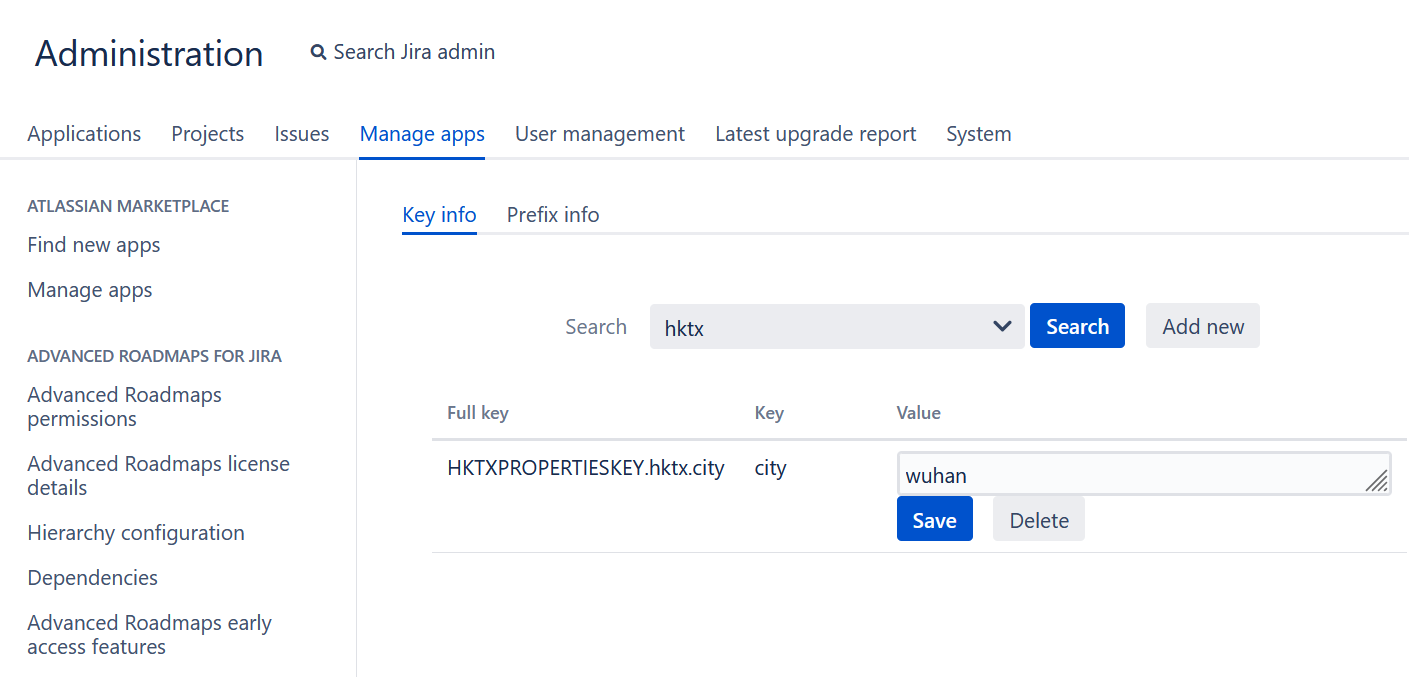Click Advanced Roadmaps for Jira section heading

pos(155,356)
